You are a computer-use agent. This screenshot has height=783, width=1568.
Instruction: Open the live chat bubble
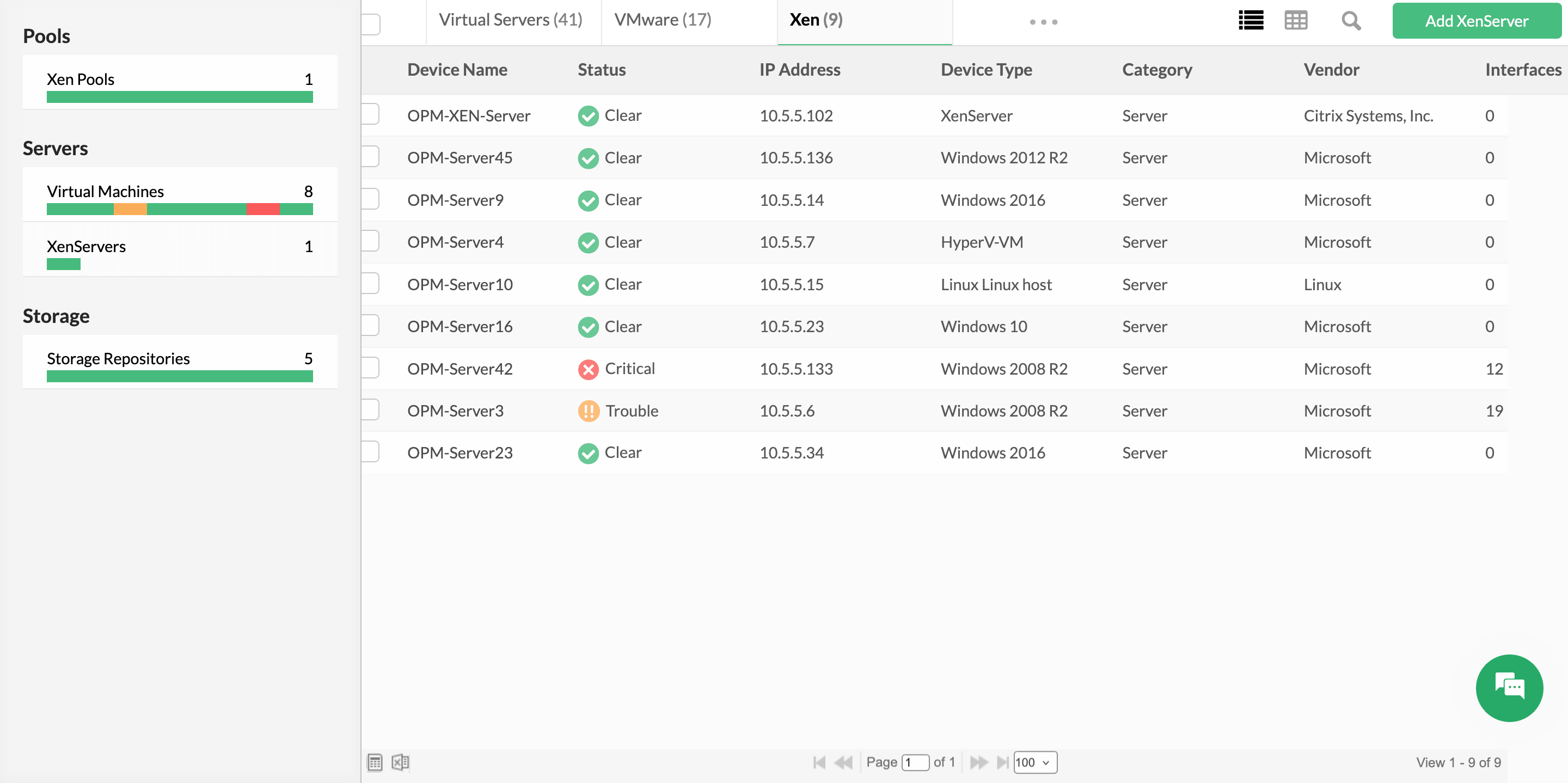[x=1509, y=688]
